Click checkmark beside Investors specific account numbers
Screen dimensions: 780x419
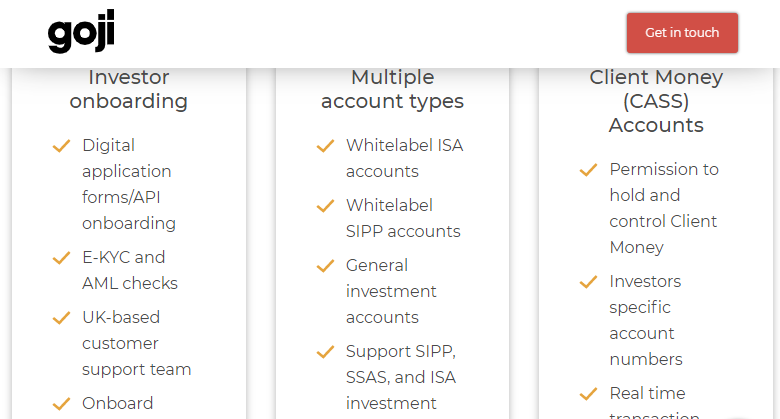pyautogui.click(x=588, y=282)
